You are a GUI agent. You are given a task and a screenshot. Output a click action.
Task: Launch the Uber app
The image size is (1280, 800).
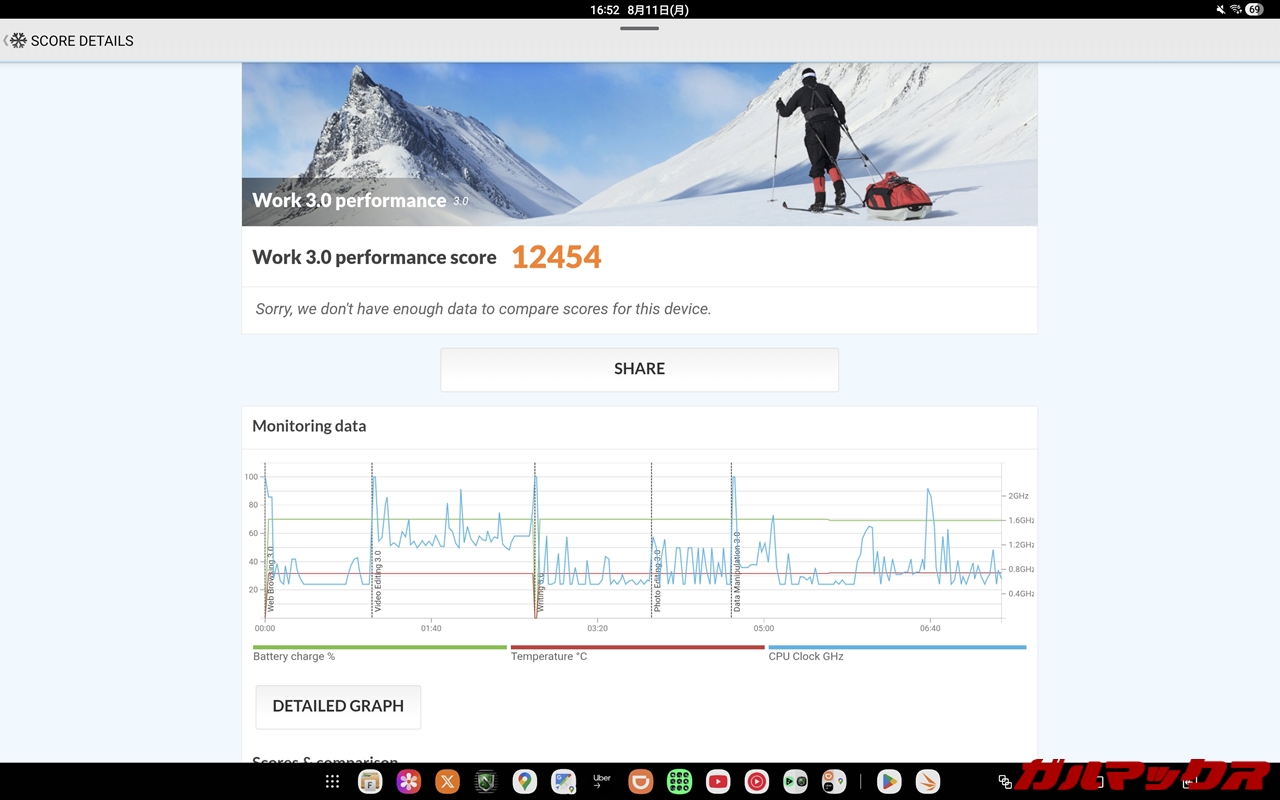(601, 782)
